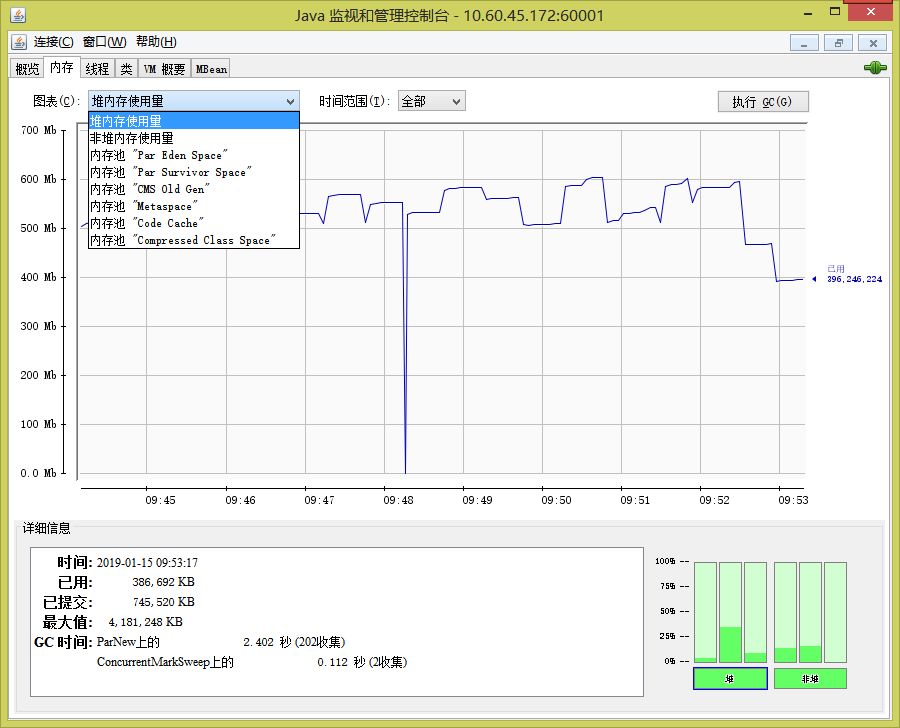Viewport: 900px width, 728px height.
Task: Choose memory pool CMS Old Gen
Action: pyautogui.click(x=194, y=189)
